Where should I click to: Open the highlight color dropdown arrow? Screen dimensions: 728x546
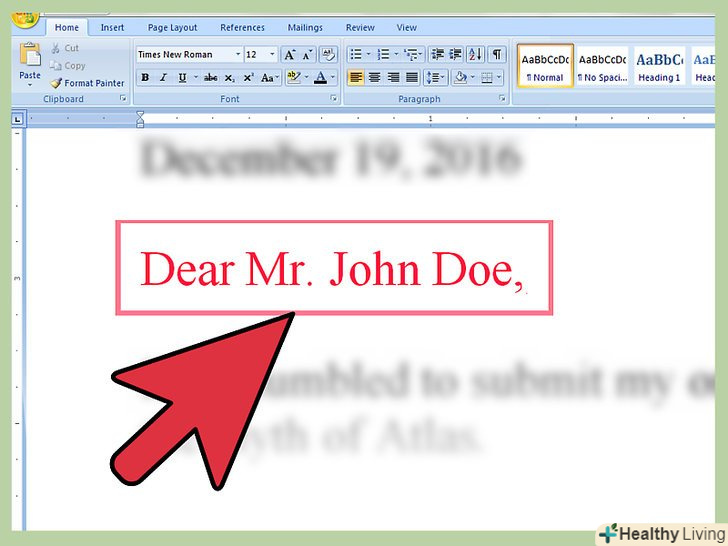point(306,78)
